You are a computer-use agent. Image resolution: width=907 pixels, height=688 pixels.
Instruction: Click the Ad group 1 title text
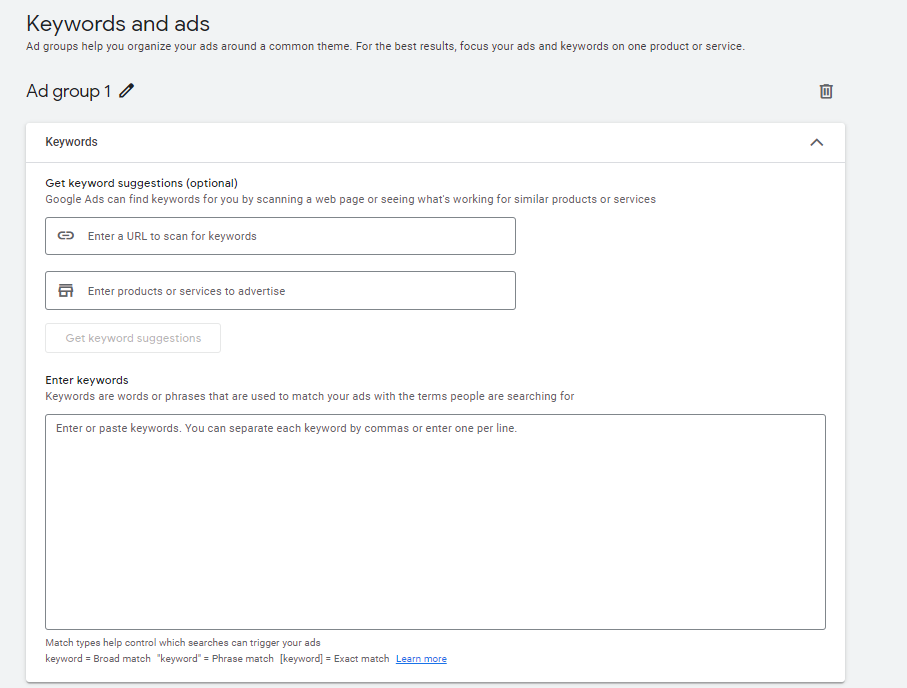(x=68, y=91)
